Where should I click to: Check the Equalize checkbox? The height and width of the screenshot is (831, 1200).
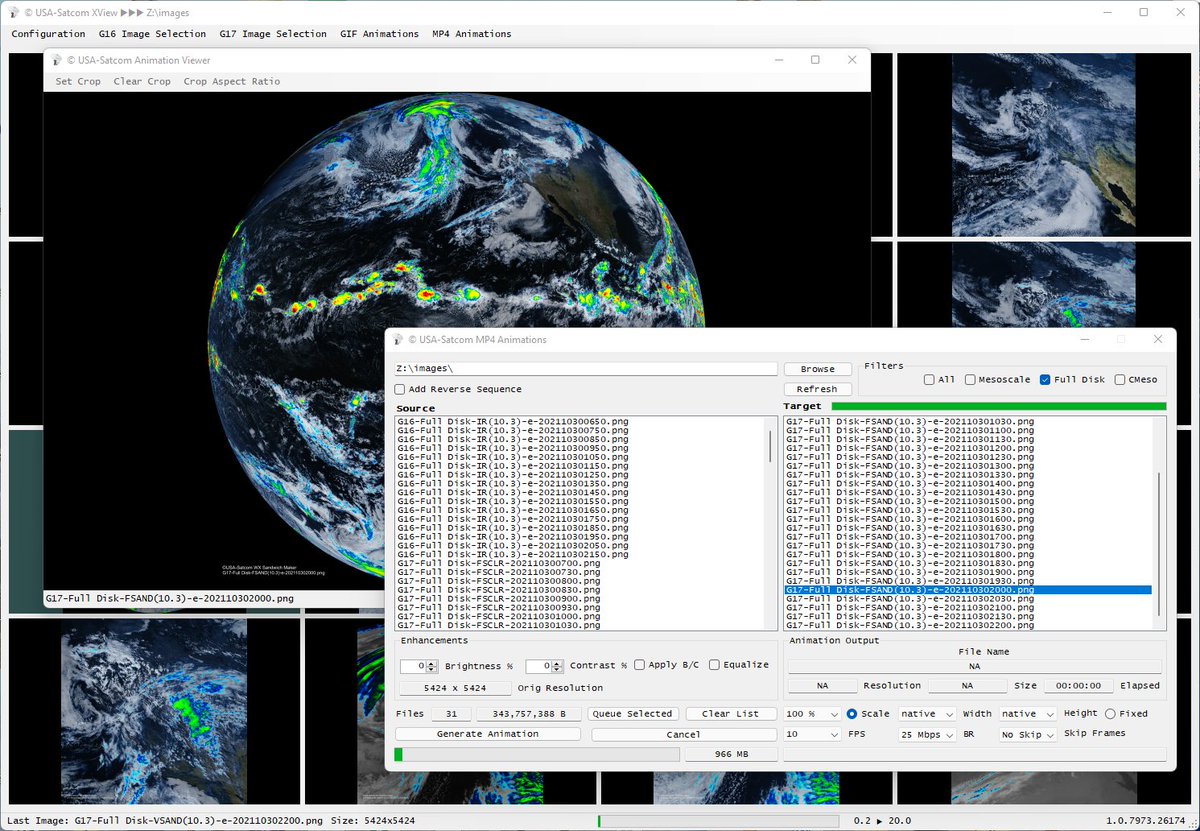(x=714, y=665)
